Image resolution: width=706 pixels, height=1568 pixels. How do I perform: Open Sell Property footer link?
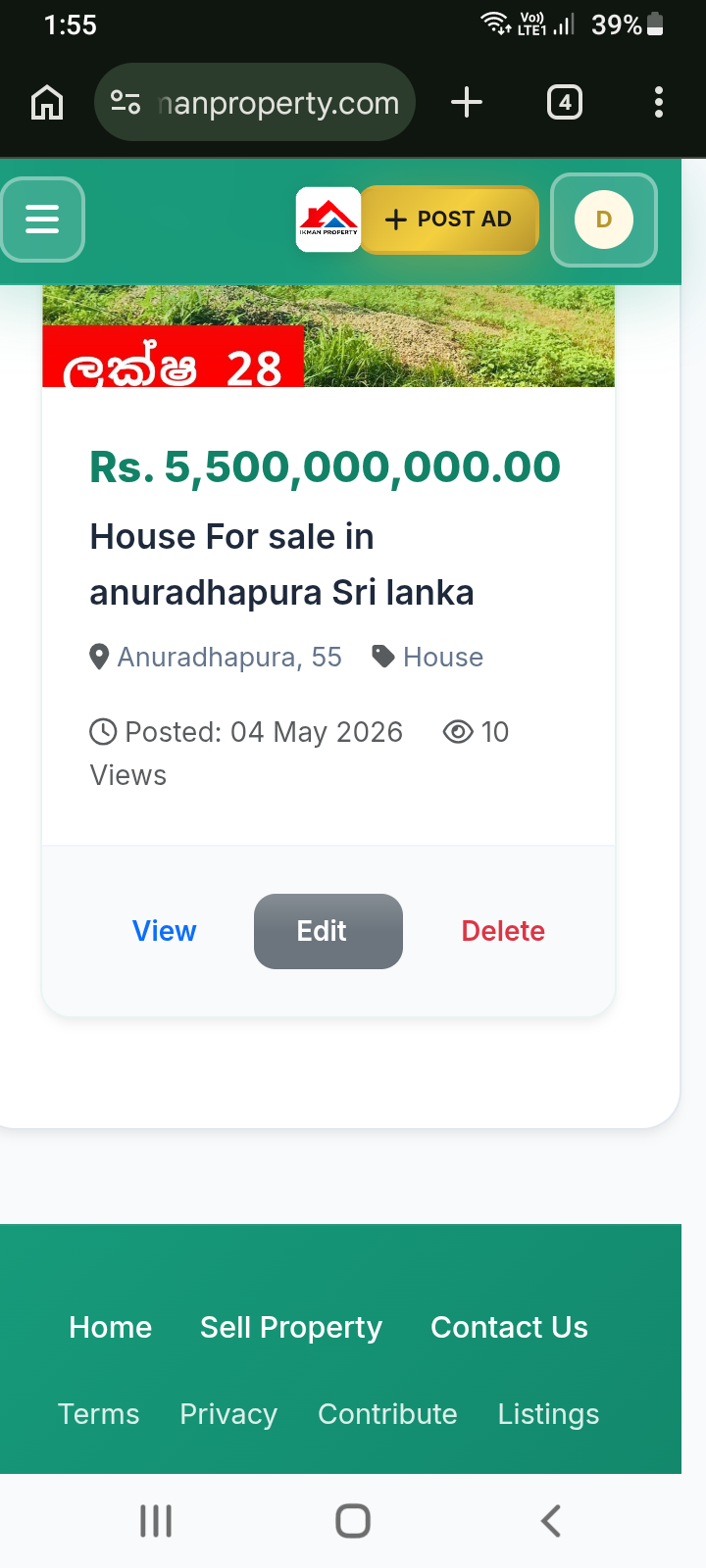291,1327
